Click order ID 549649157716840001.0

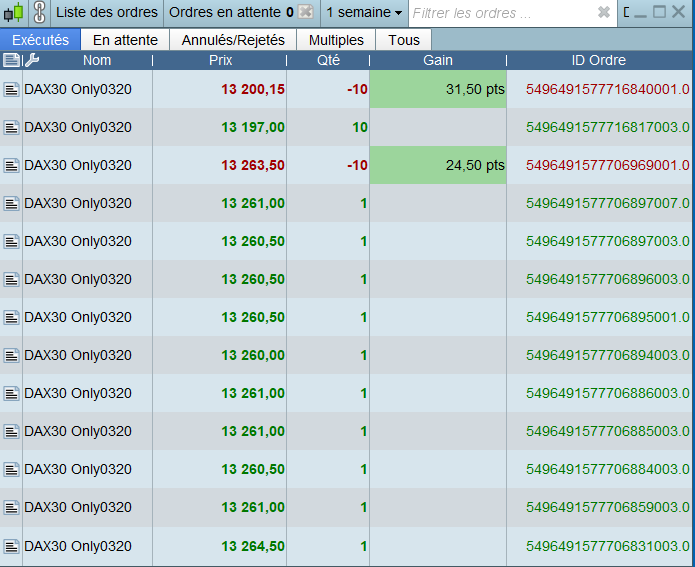608,90
